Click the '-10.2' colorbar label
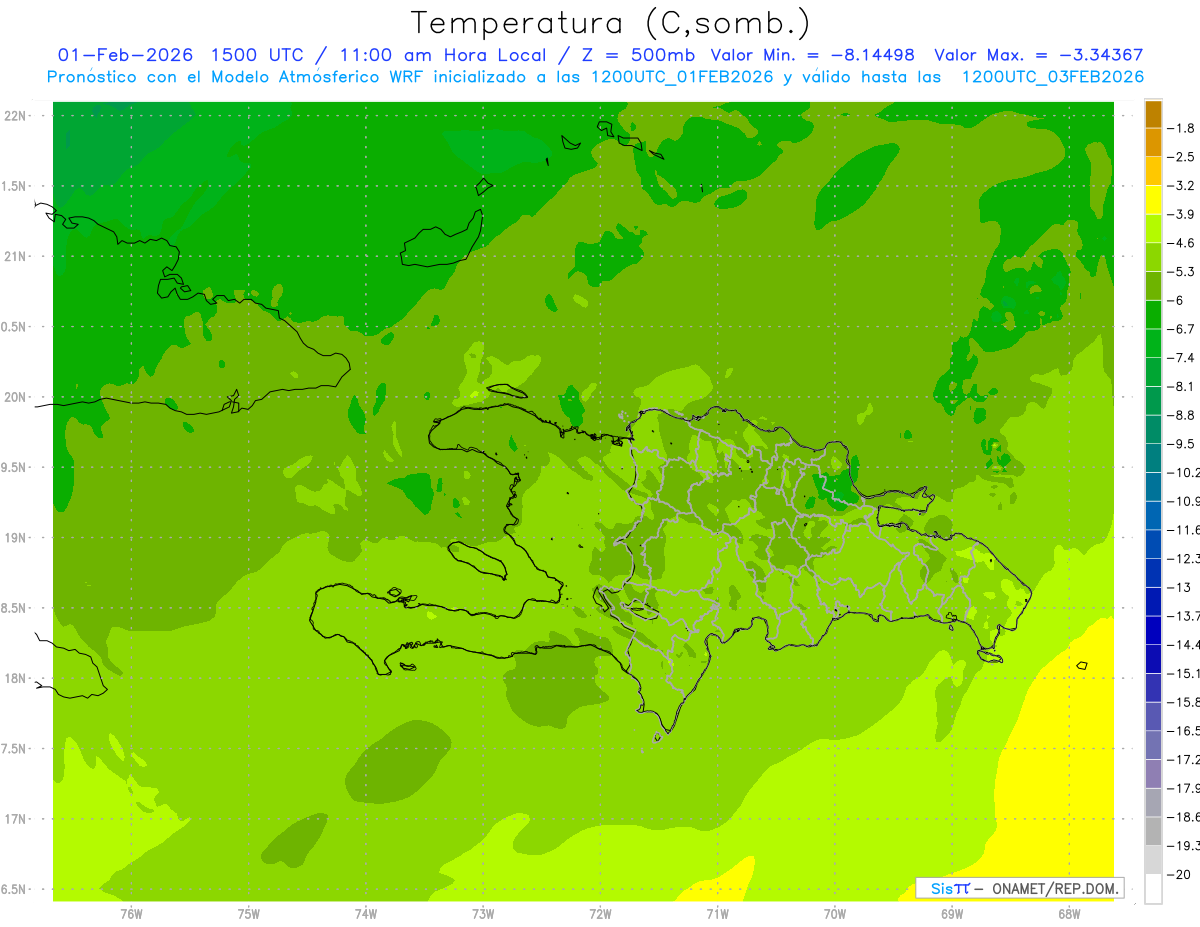Screen dimensions: 1200x927 point(1184,472)
